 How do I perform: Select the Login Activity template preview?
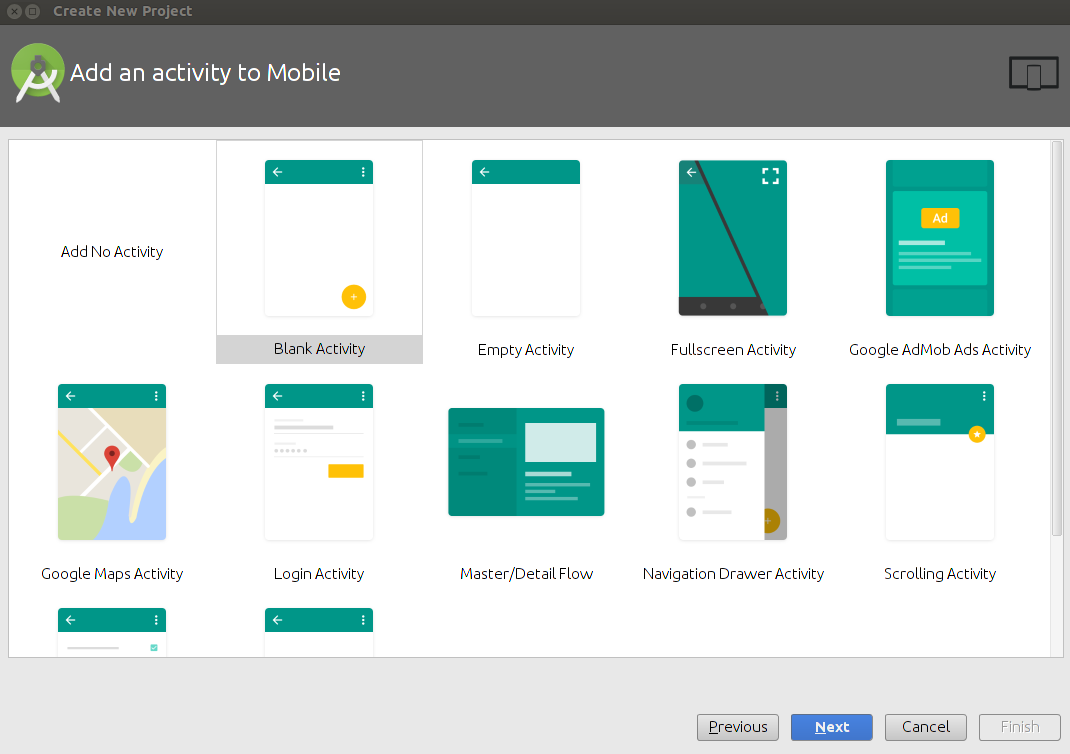click(319, 462)
